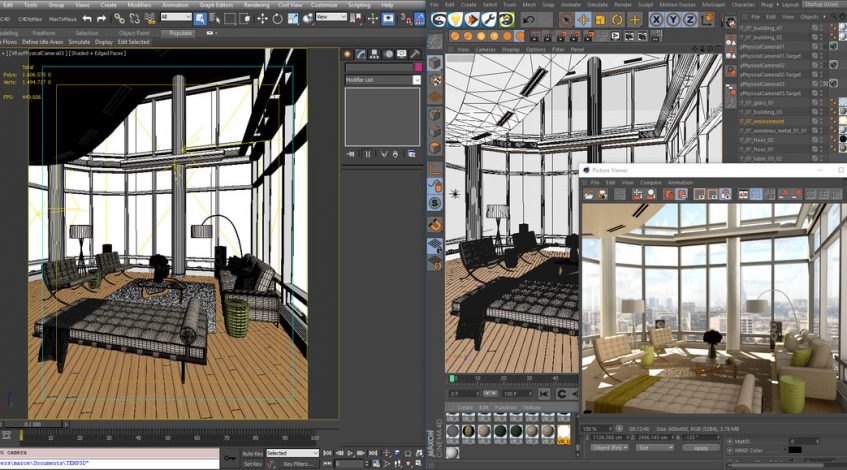Click the Populate ribbon tab

[x=180, y=33]
